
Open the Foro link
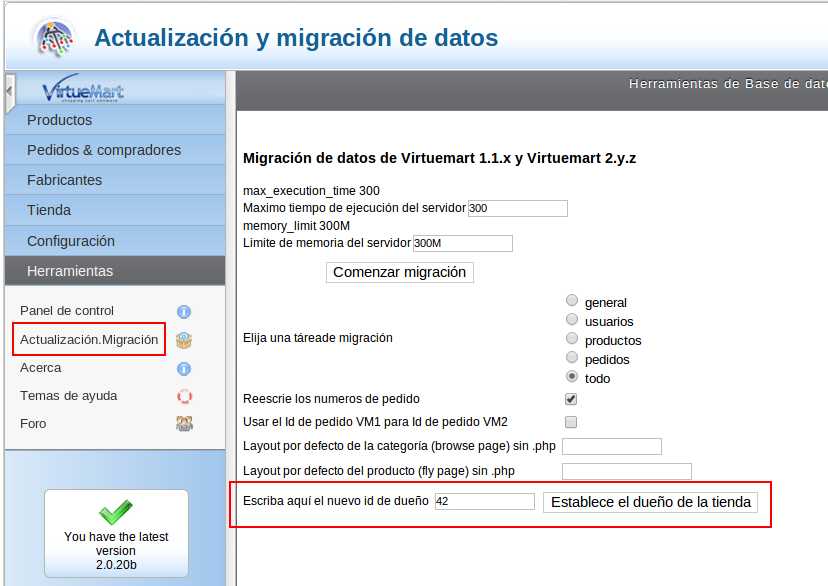[x=33, y=423]
